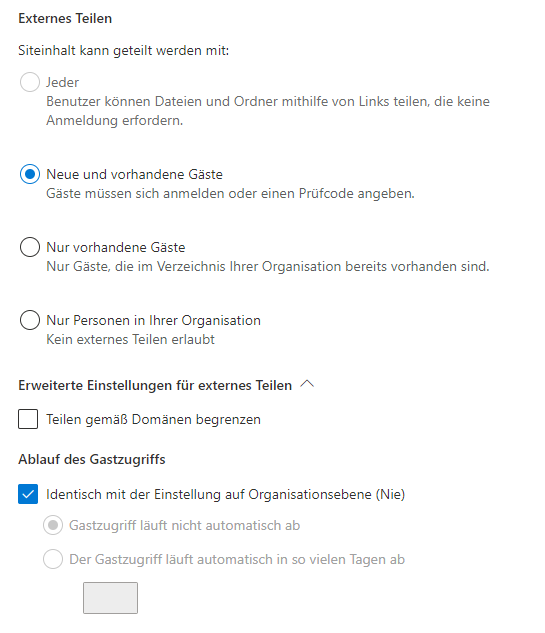This screenshot has width=545, height=633.
Task: Click the "Kein externes Teilen erlaubt" description
Action: pos(130,340)
